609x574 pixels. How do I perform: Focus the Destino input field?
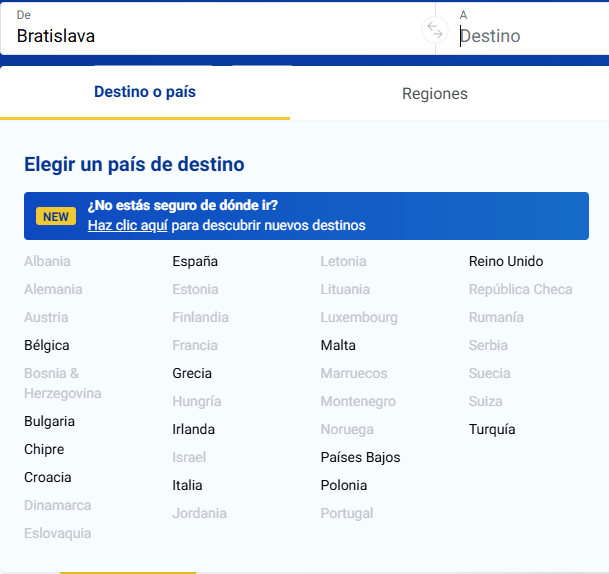(530, 36)
